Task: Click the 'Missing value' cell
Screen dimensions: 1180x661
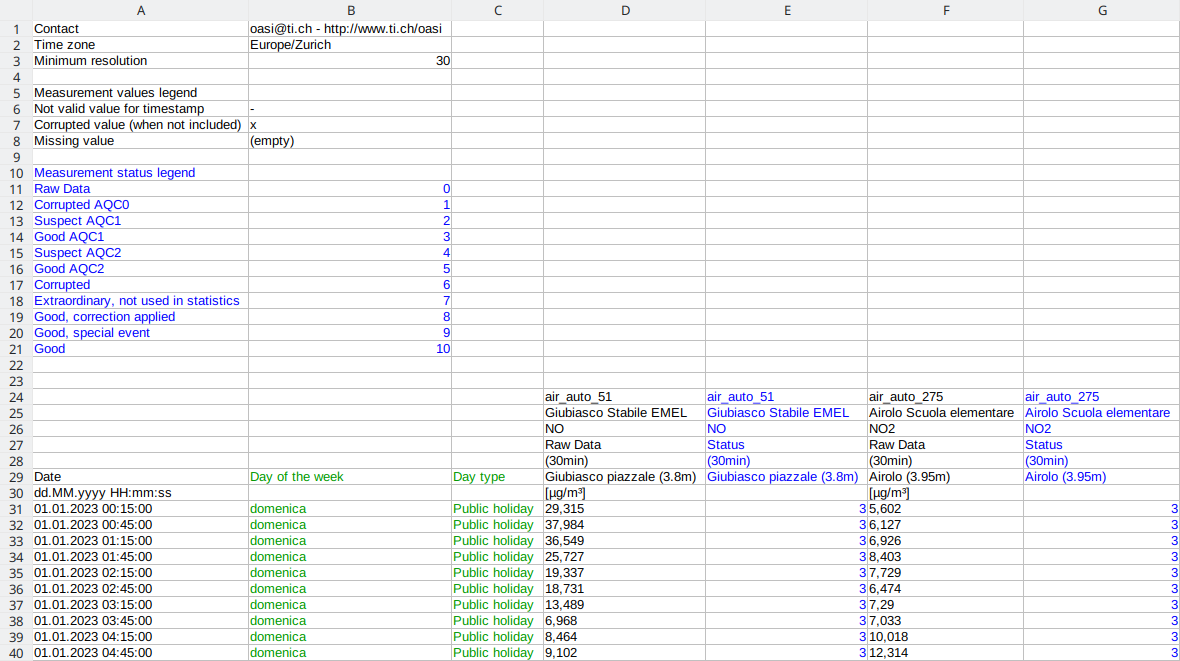Action: (x=140, y=141)
